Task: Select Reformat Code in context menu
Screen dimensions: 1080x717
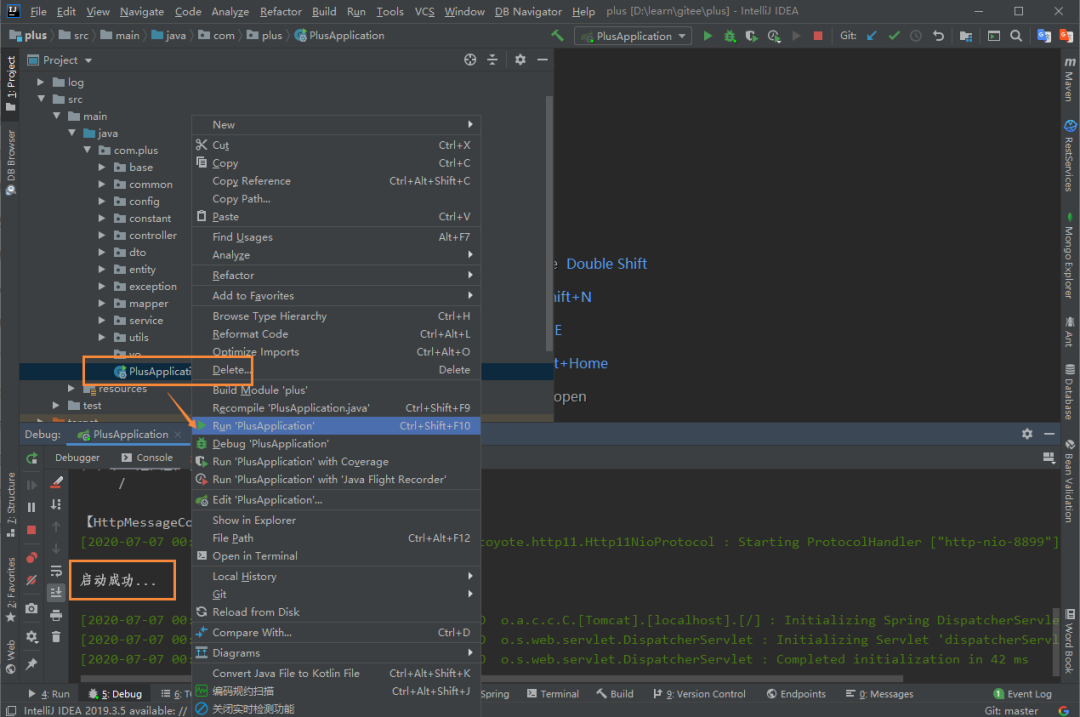Action: [x=336, y=334]
